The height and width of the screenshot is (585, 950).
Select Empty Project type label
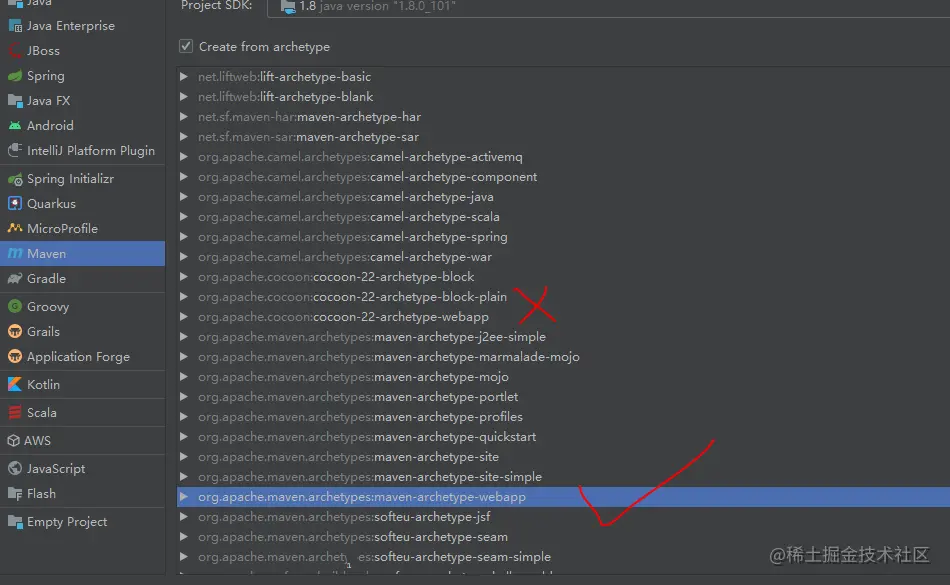pos(67,521)
